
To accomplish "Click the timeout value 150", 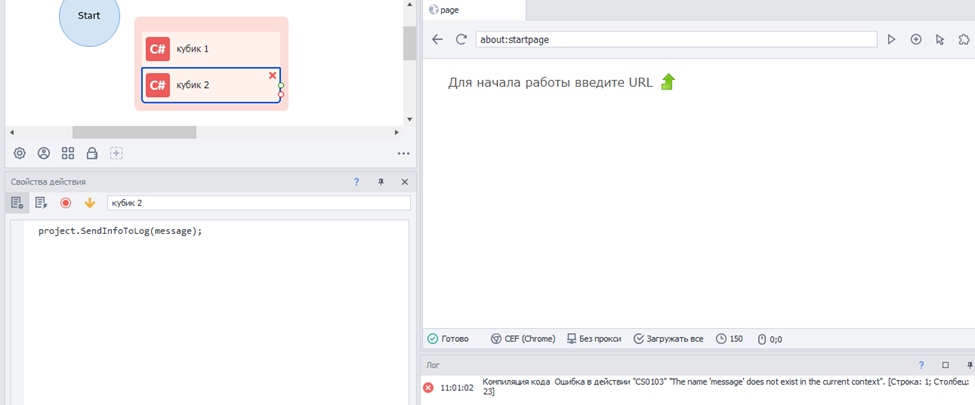I will 729,339.
